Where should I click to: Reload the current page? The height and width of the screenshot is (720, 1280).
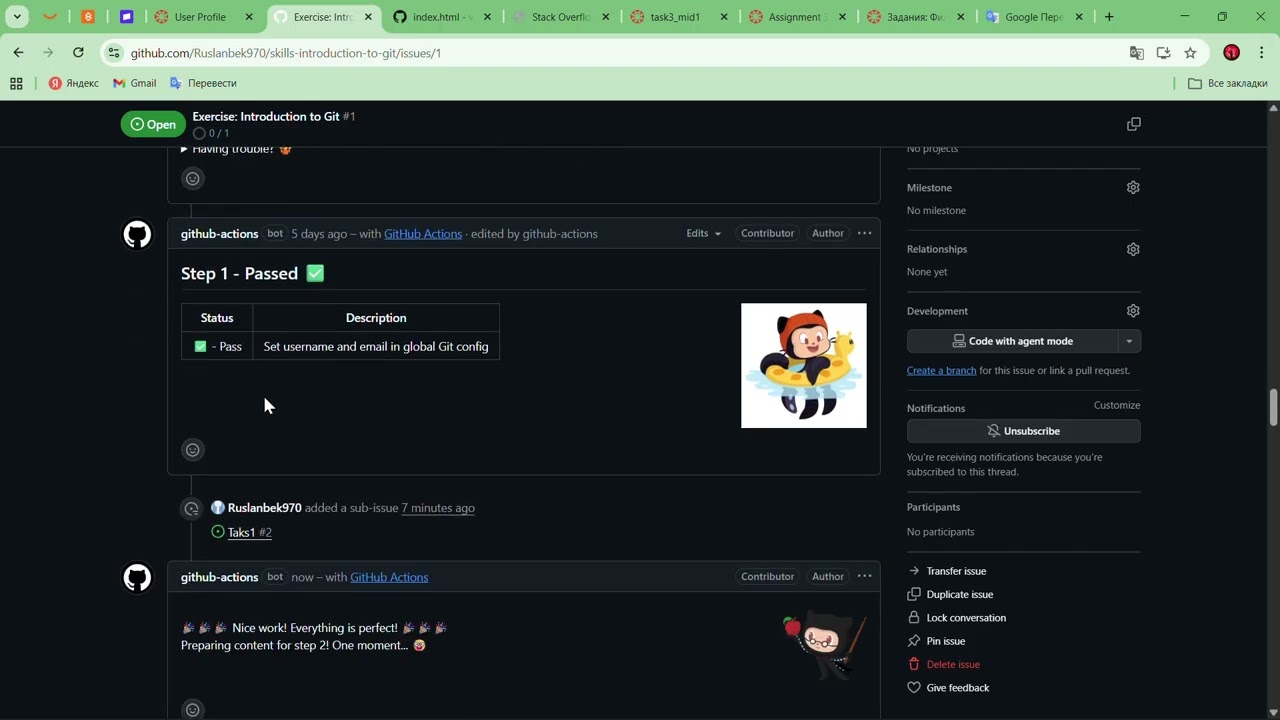tap(78, 52)
